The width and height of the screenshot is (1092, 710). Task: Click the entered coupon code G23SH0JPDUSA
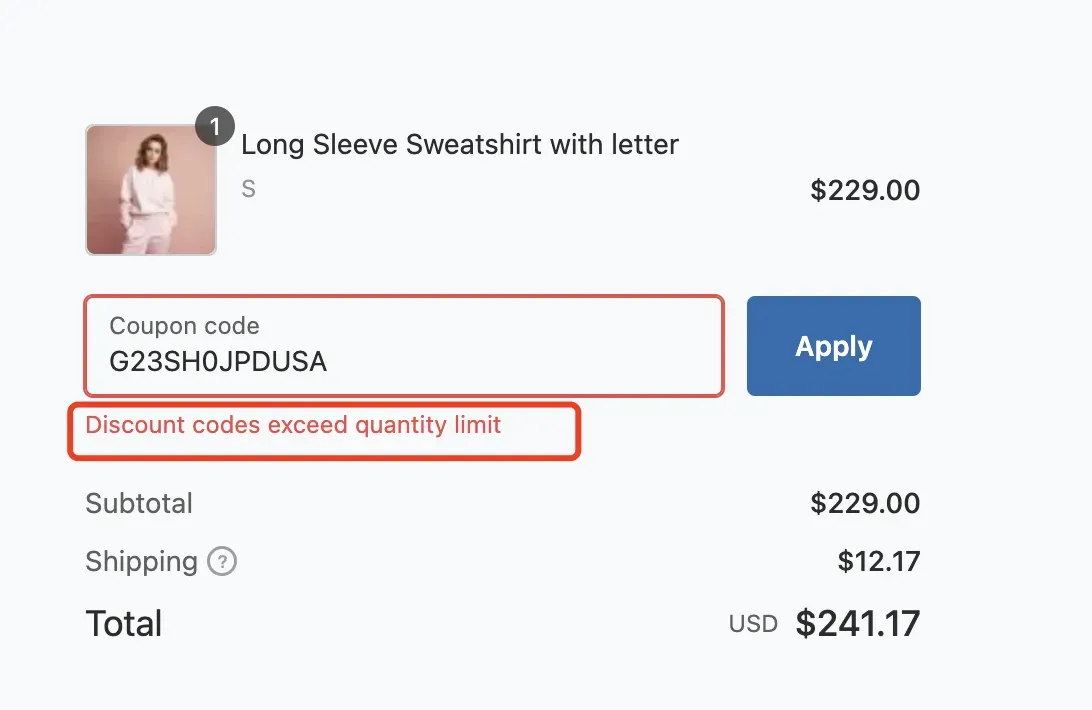tap(218, 361)
